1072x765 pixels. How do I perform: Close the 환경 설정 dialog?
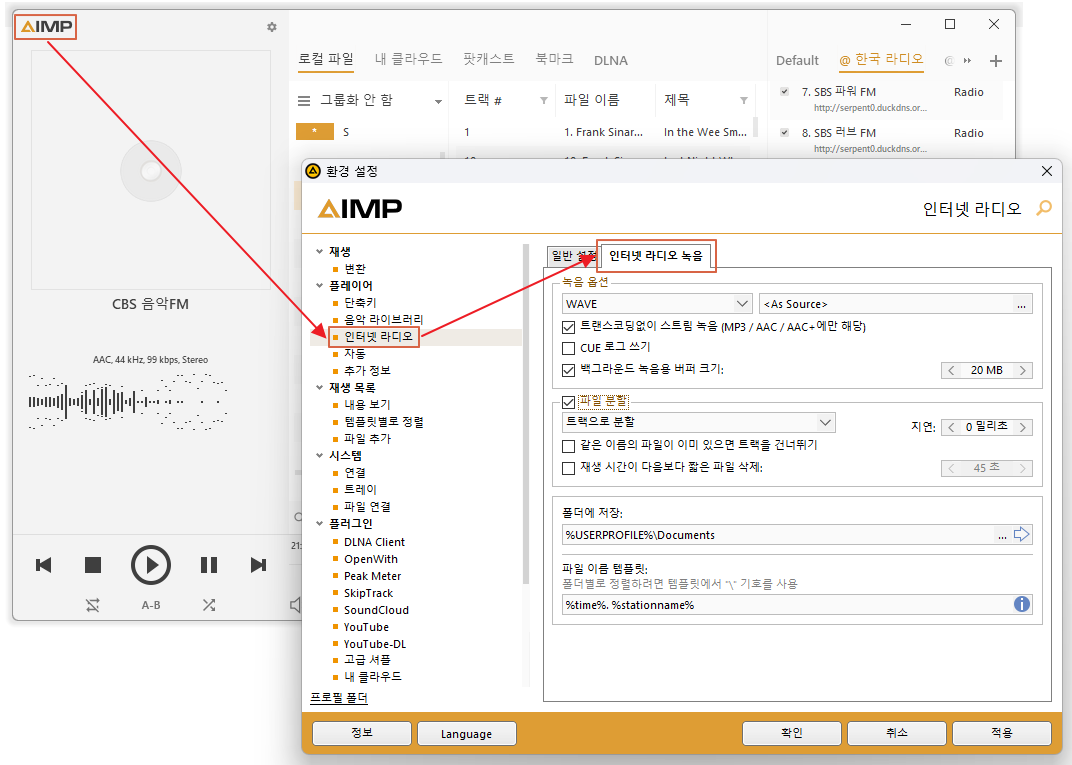click(x=1047, y=171)
